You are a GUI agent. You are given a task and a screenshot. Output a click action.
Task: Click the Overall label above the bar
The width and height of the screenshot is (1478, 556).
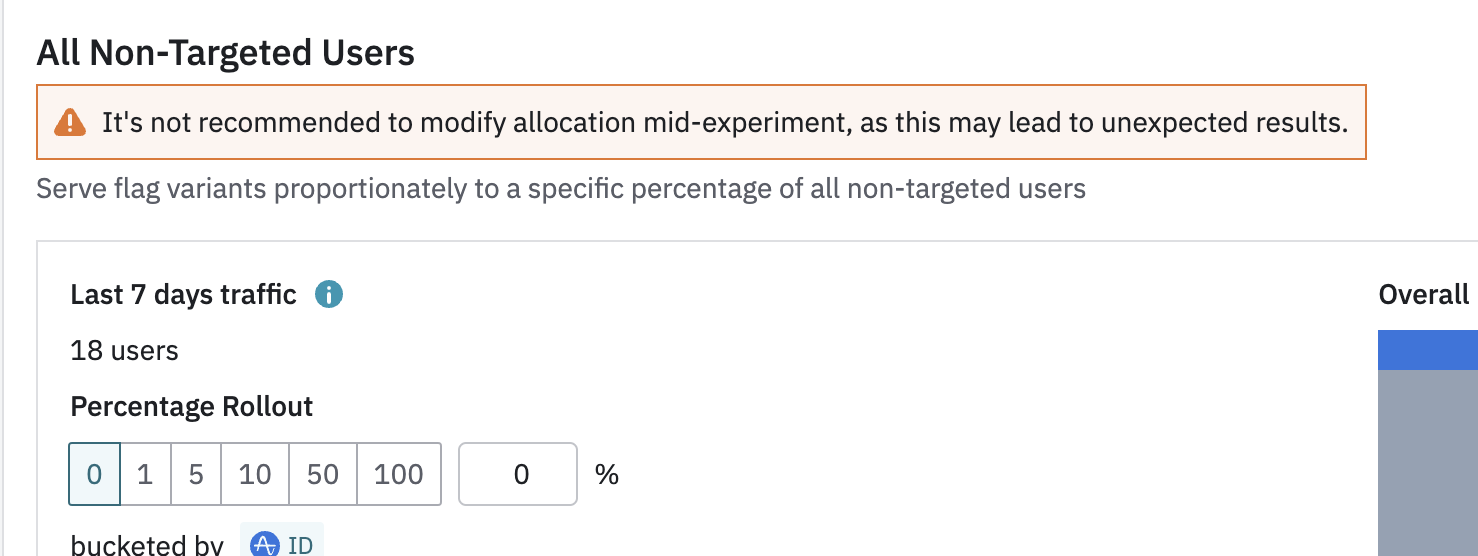(x=1424, y=295)
